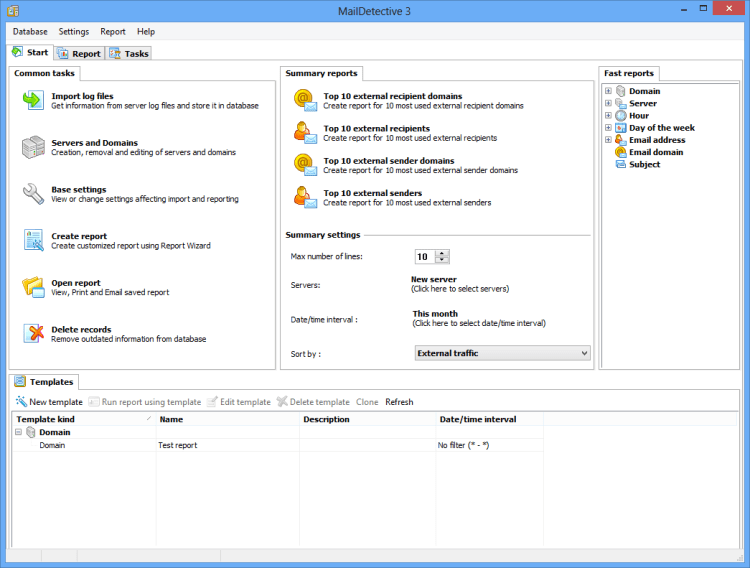Click Email domain label in Fast reports

[656, 152]
